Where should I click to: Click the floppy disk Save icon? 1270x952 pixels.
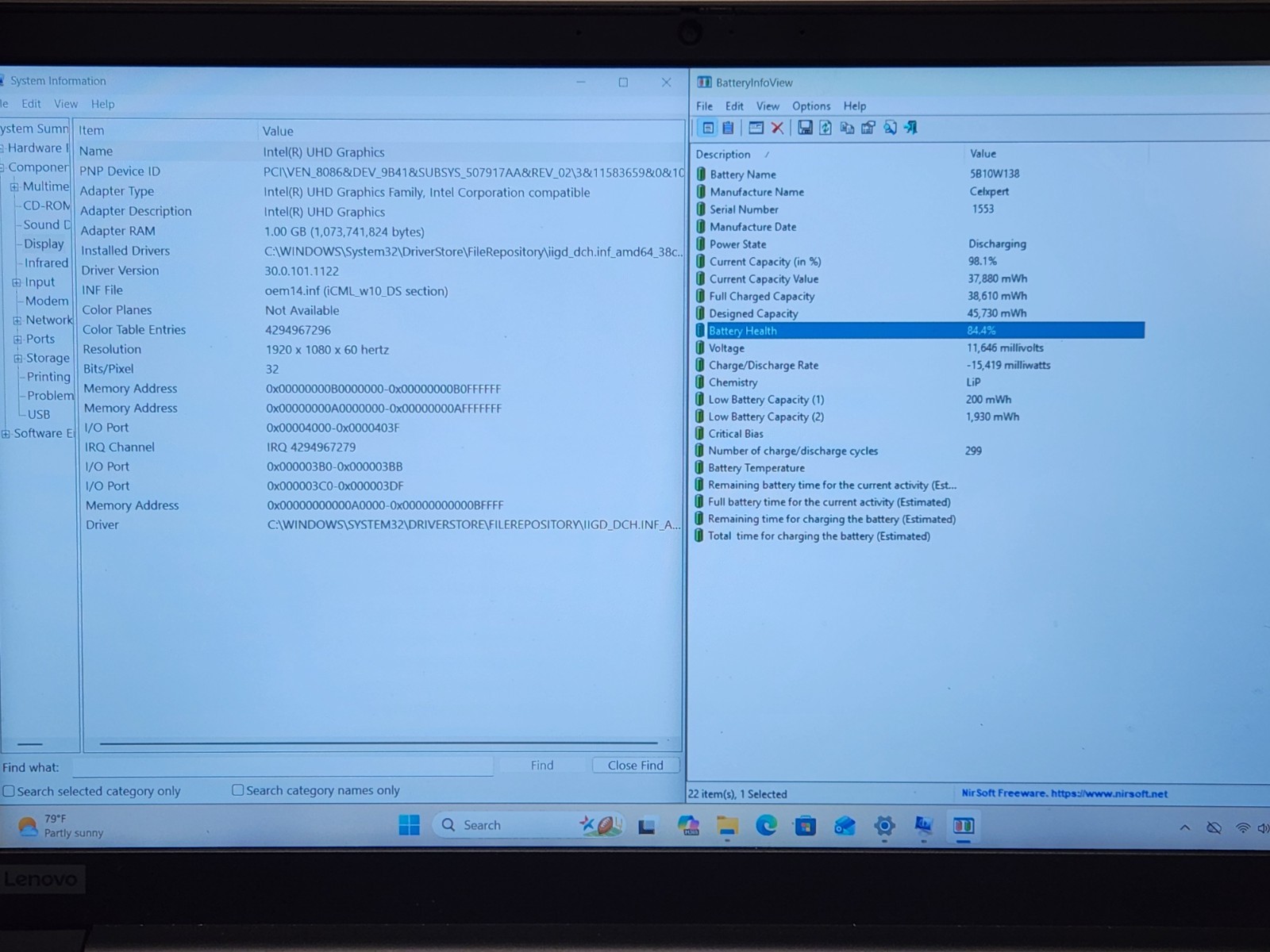805,128
